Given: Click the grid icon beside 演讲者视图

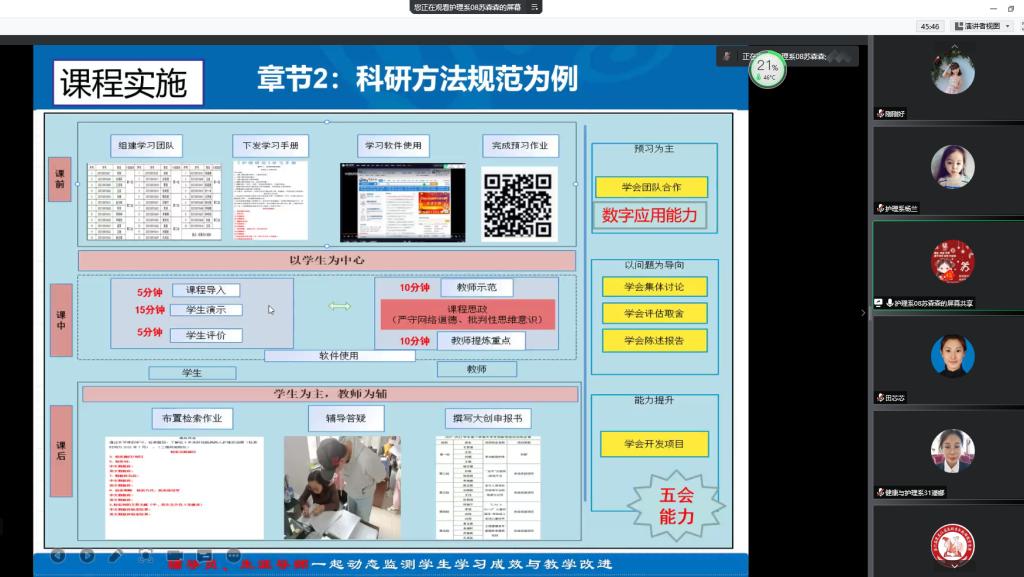Looking at the screenshot, I should 957,26.
